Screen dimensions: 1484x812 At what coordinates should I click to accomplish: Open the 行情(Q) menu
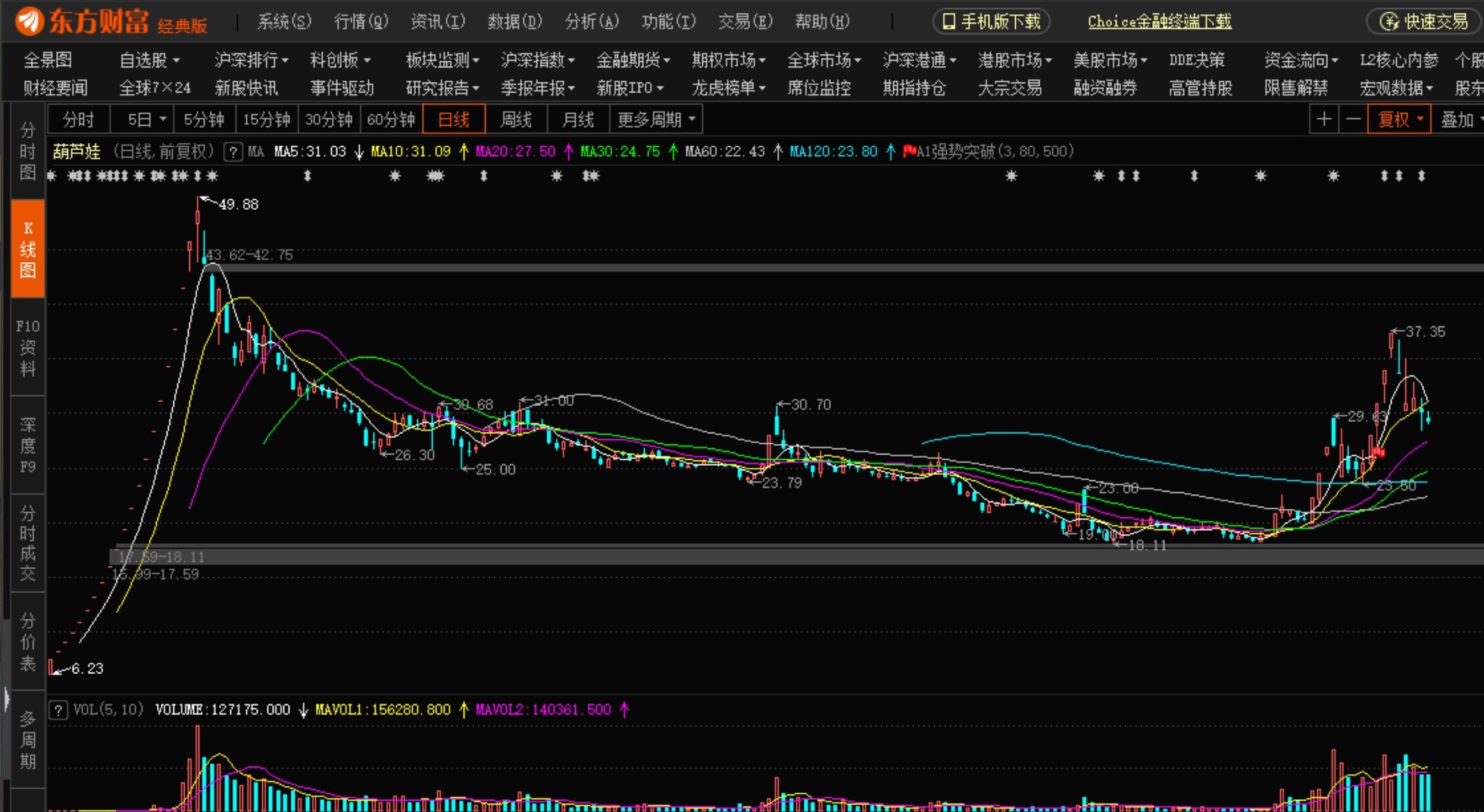[361, 21]
